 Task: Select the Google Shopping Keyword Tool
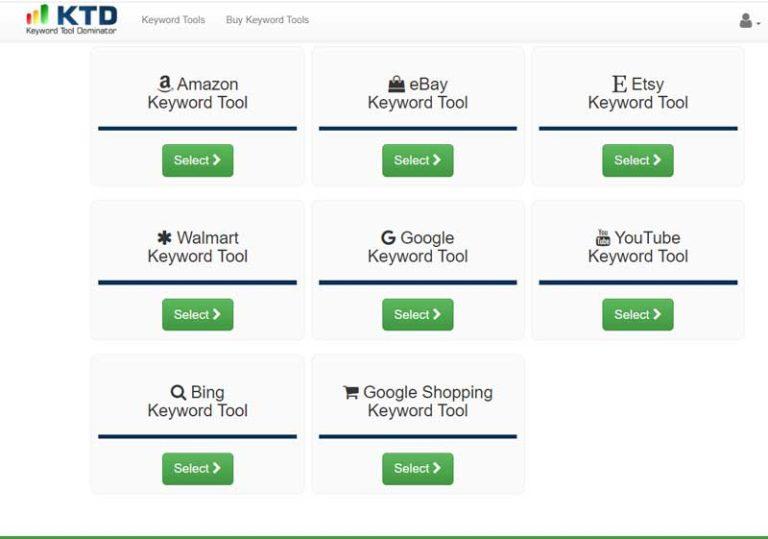pos(418,468)
